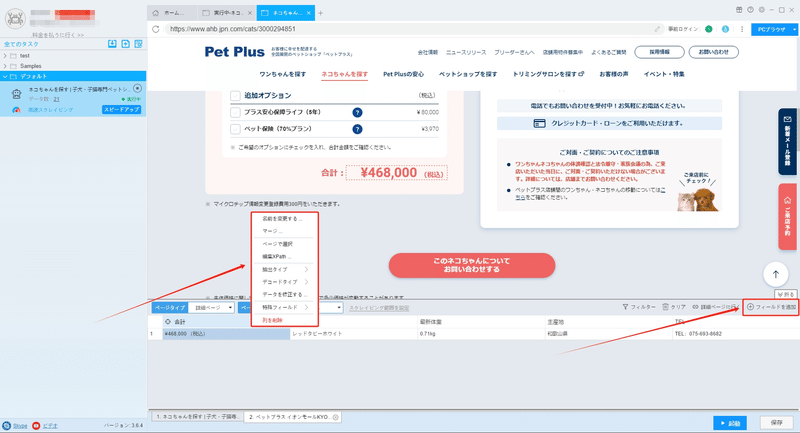
Task: Check the 追加オプション checkbox
Action: (x=235, y=95)
